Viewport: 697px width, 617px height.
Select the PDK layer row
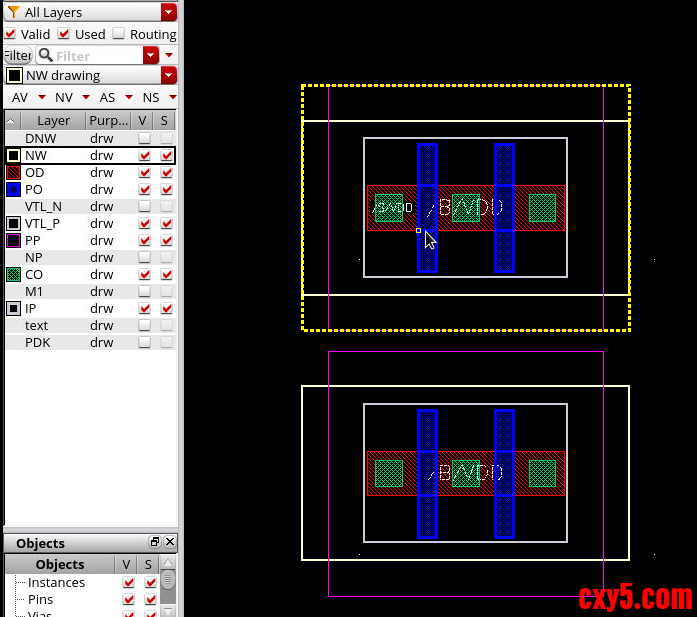pos(90,342)
